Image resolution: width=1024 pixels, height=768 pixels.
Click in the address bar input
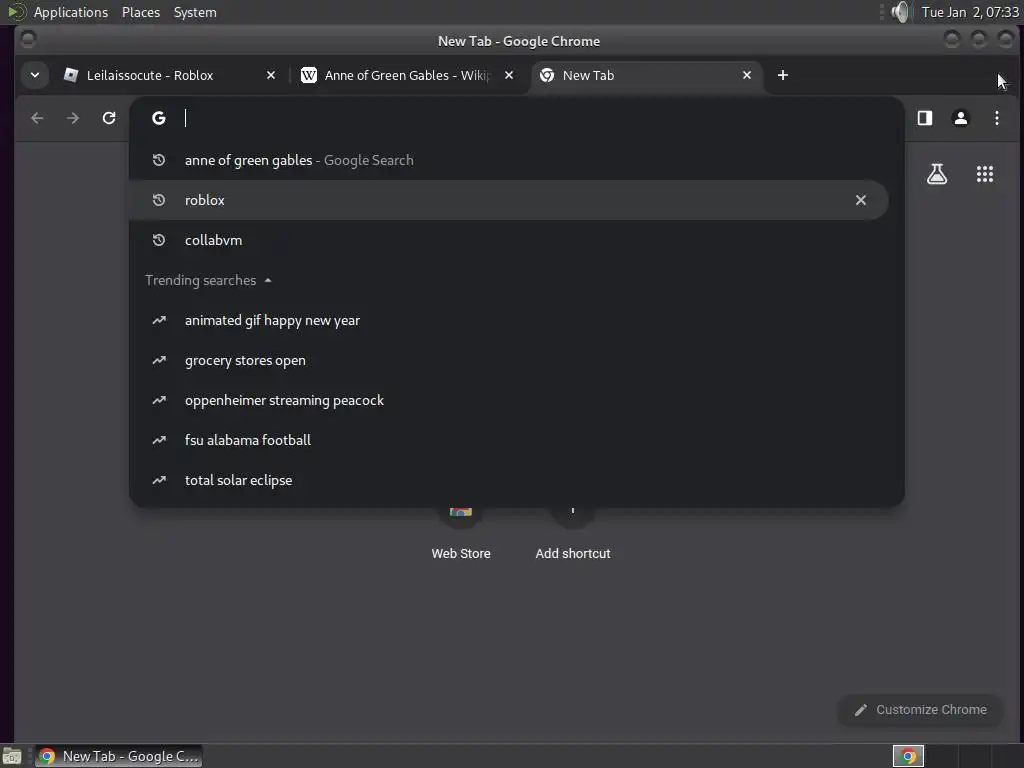point(536,118)
